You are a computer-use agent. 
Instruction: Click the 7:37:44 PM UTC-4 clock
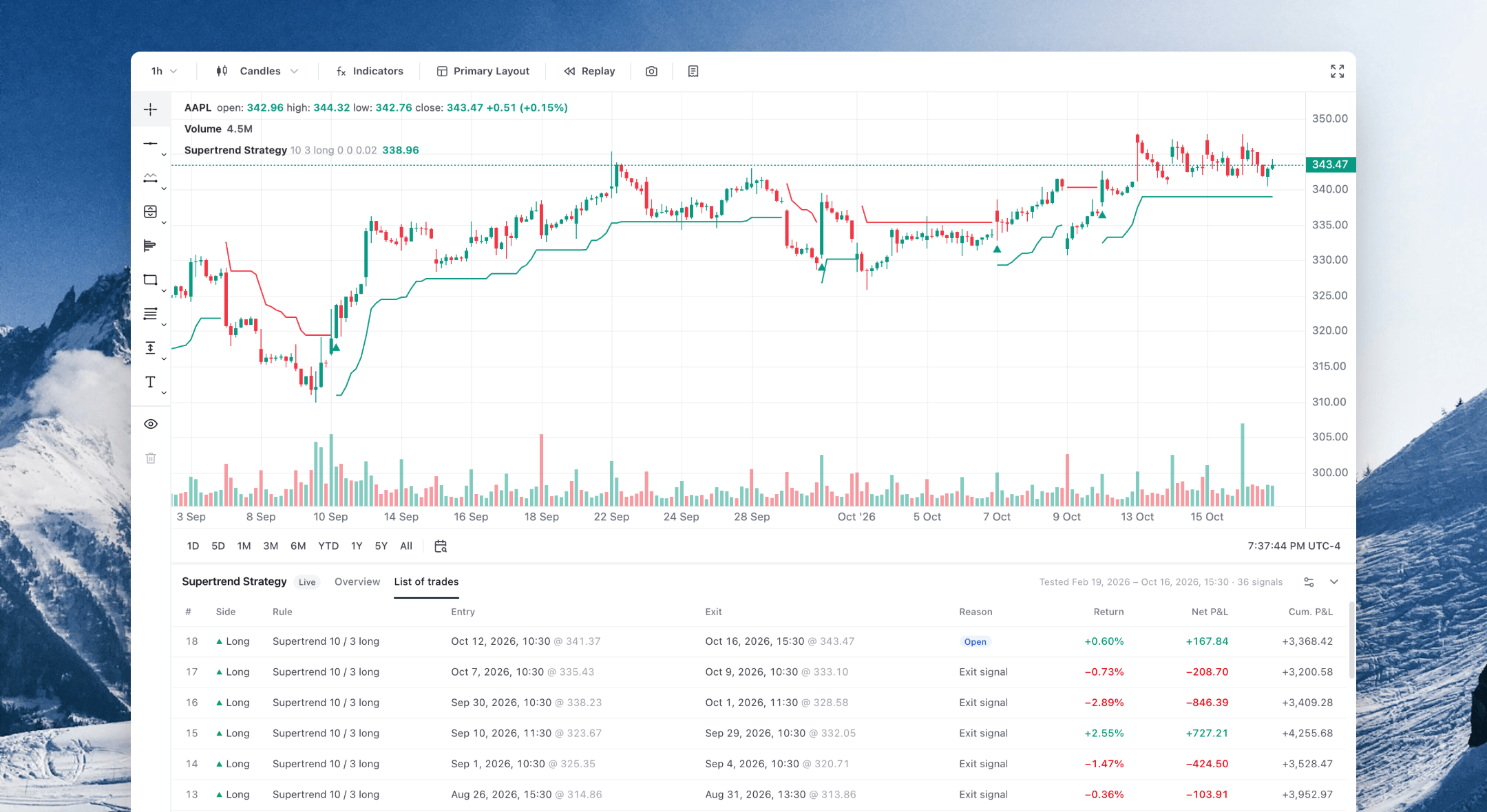(x=1294, y=546)
